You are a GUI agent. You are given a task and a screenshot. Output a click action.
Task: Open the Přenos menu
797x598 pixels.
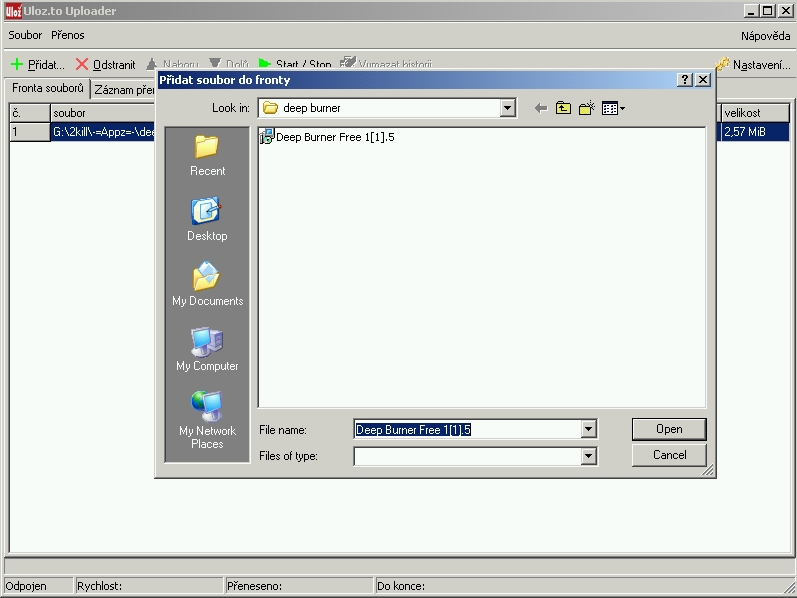[68, 35]
